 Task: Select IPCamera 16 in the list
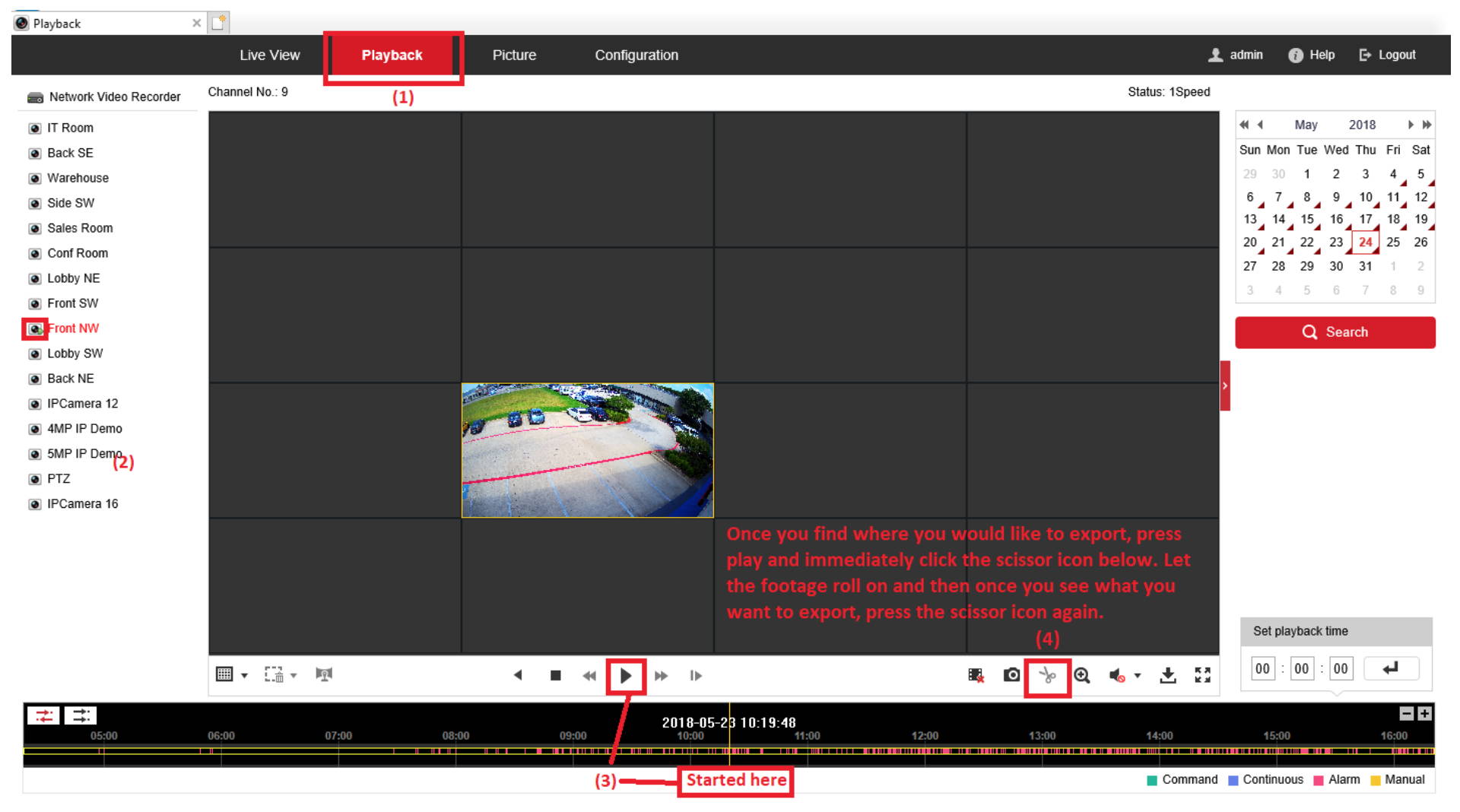tap(82, 504)
